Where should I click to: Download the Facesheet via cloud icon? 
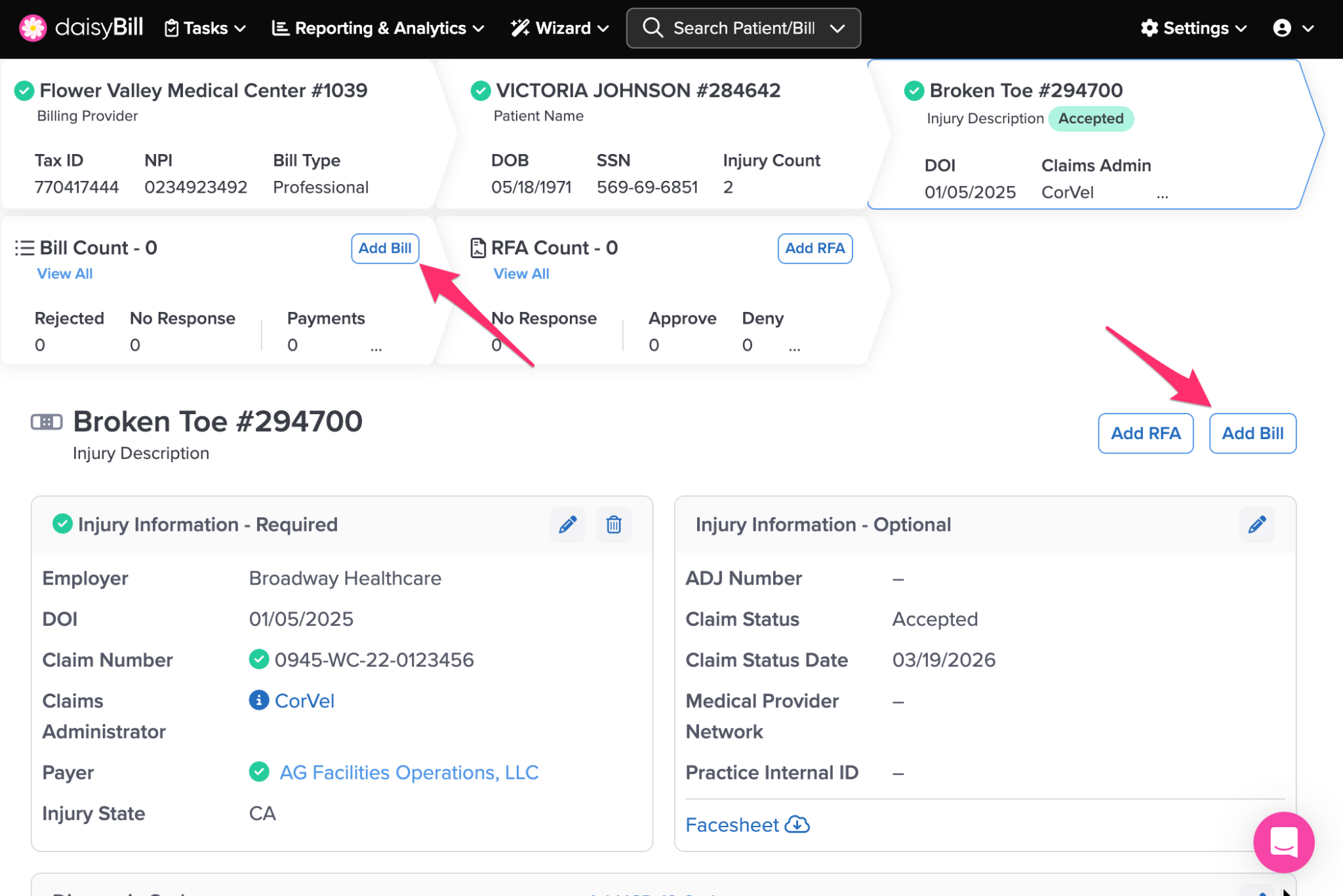(x=797, y=825)
